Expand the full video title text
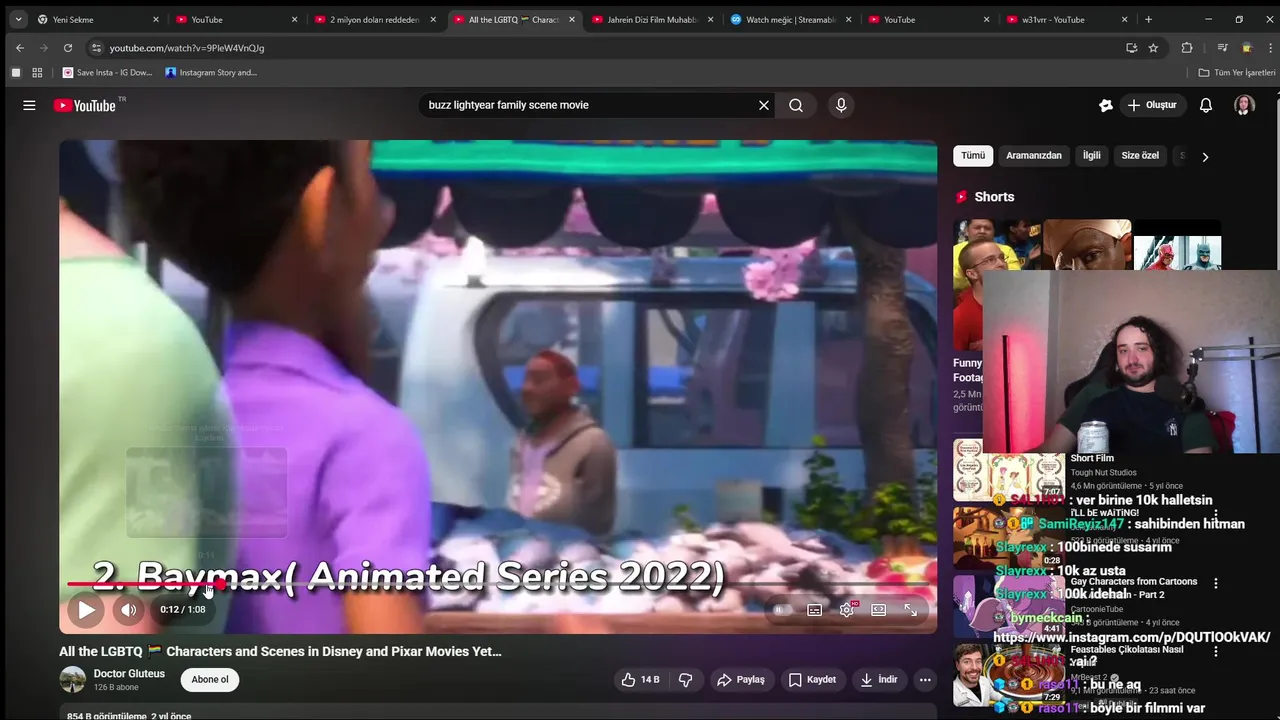 coord(280,651)
